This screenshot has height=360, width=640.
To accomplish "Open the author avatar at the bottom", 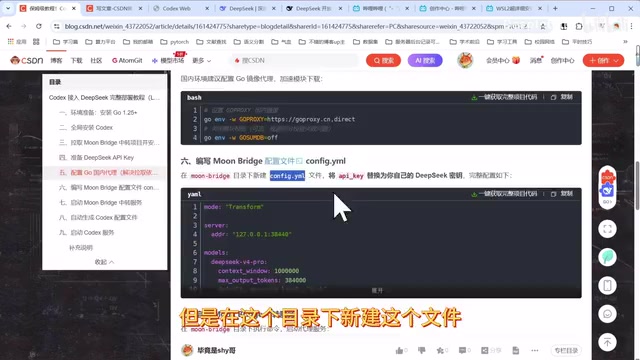I will pyautogui.click(x=187, y=350).
